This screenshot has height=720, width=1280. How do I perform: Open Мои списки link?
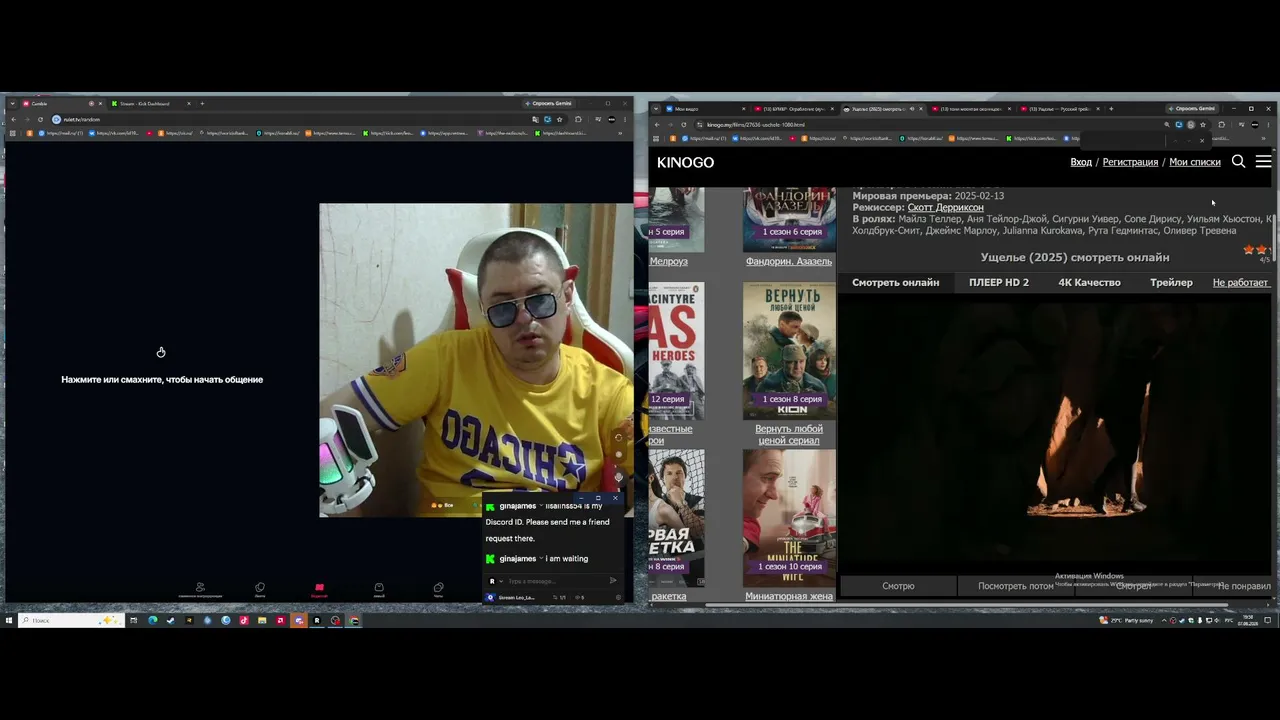[x=1195, y=162]
